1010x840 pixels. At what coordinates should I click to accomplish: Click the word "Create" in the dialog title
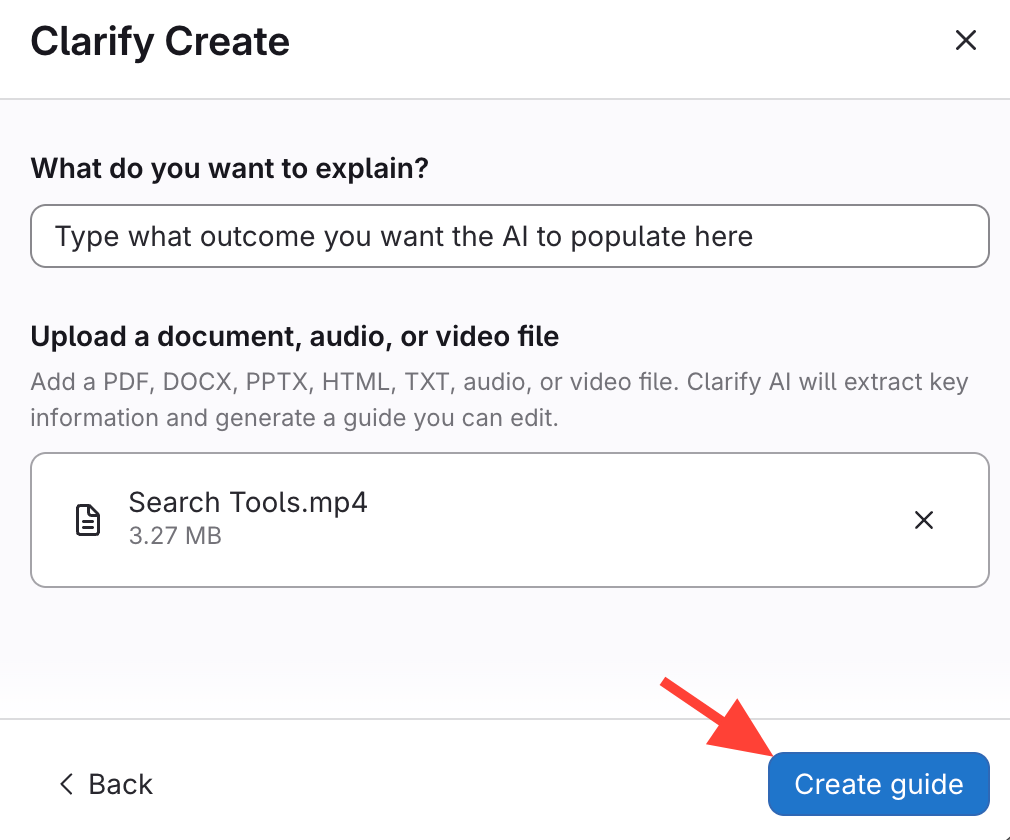tap(227, 42)
